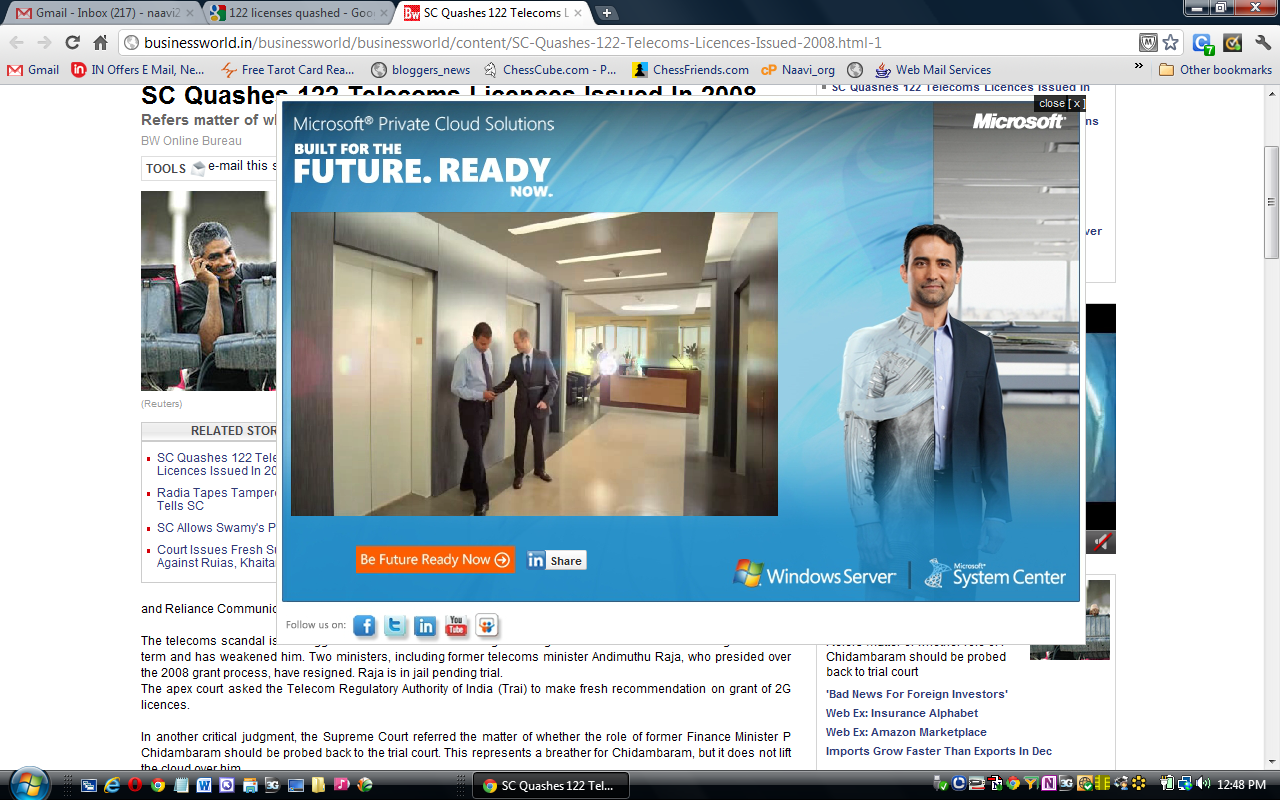Open the ChessCube.com bookmark
Screen dimensions: 1280x800
550,70
